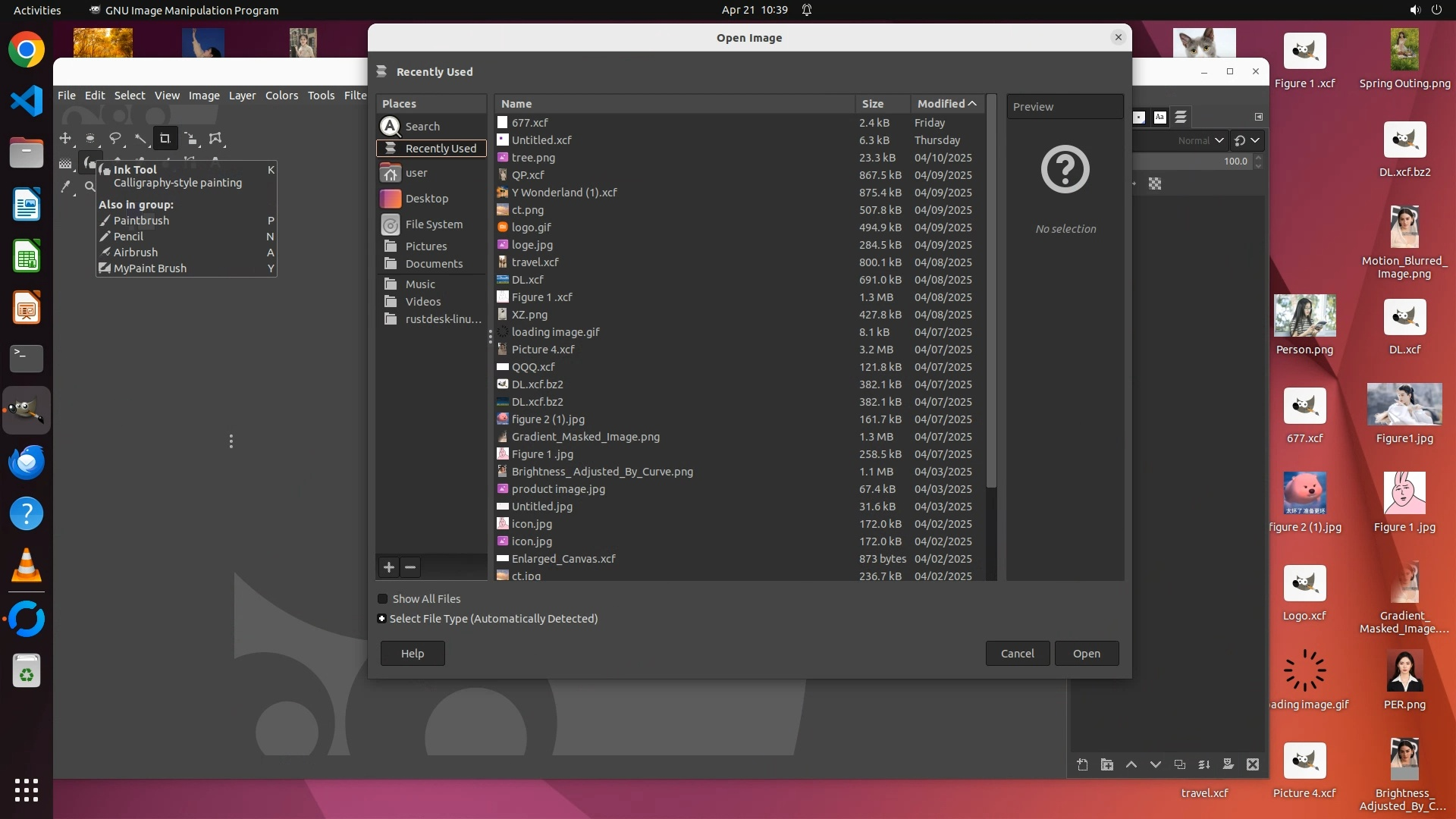This screenshot has width=1456, height=819.
Task: Click the Layers tab icon
Action: (1181, 117)
